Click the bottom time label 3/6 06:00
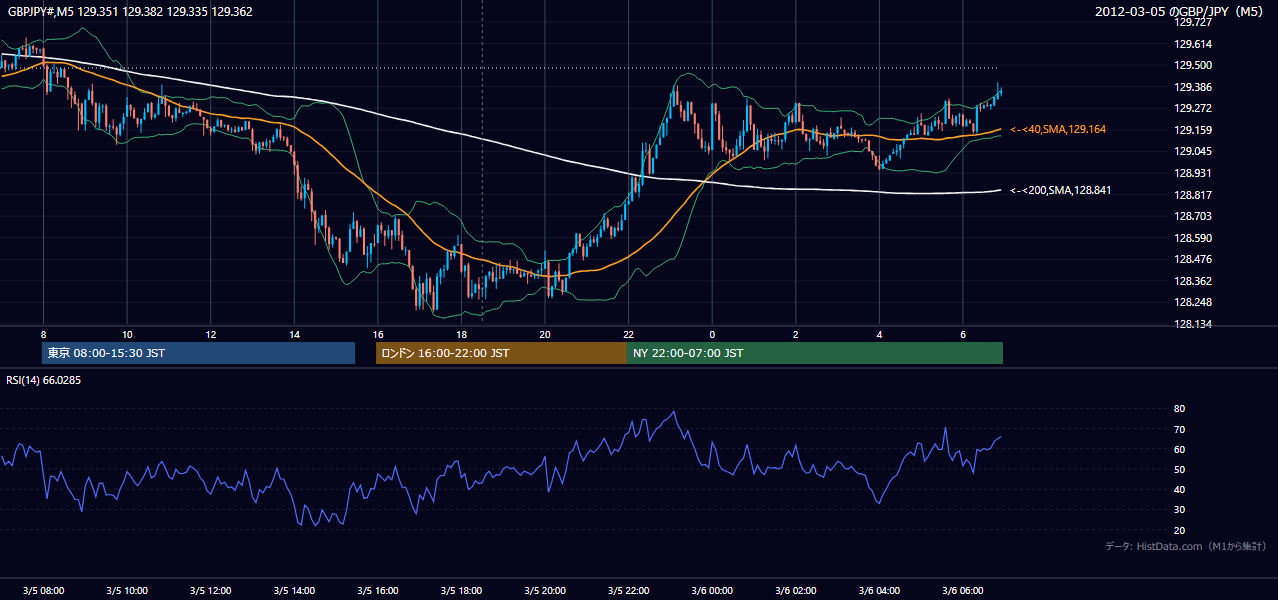 (962, 591)
